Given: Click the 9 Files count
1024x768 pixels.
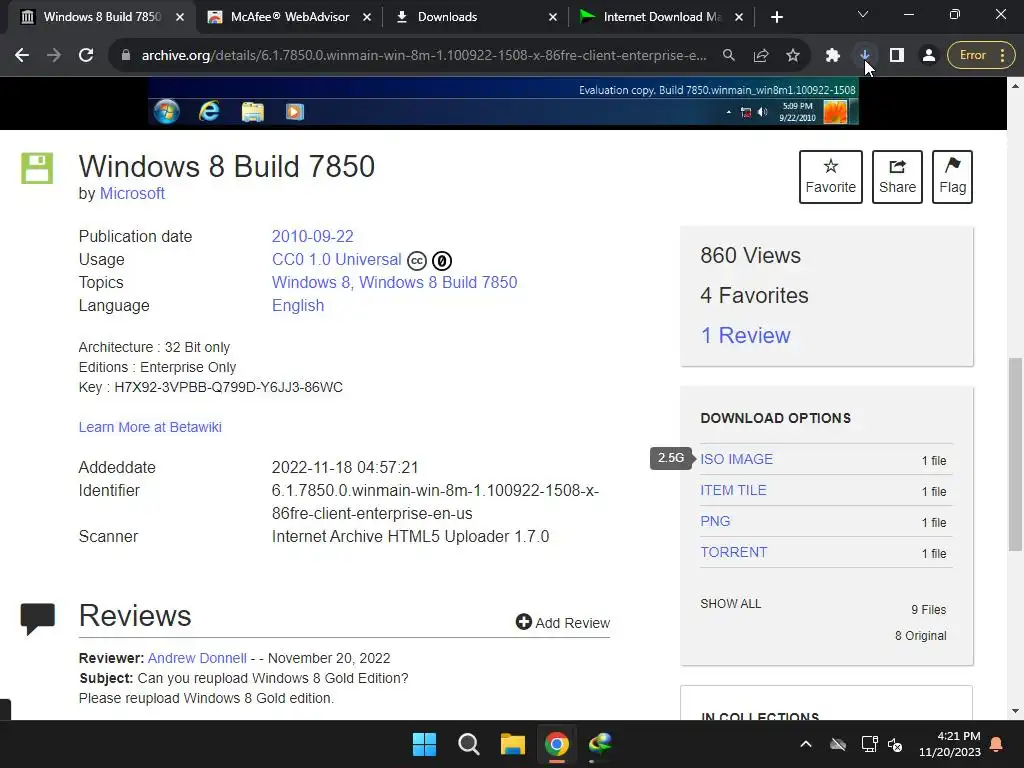Looking at the screenshot, I should (x=929, y=609).
